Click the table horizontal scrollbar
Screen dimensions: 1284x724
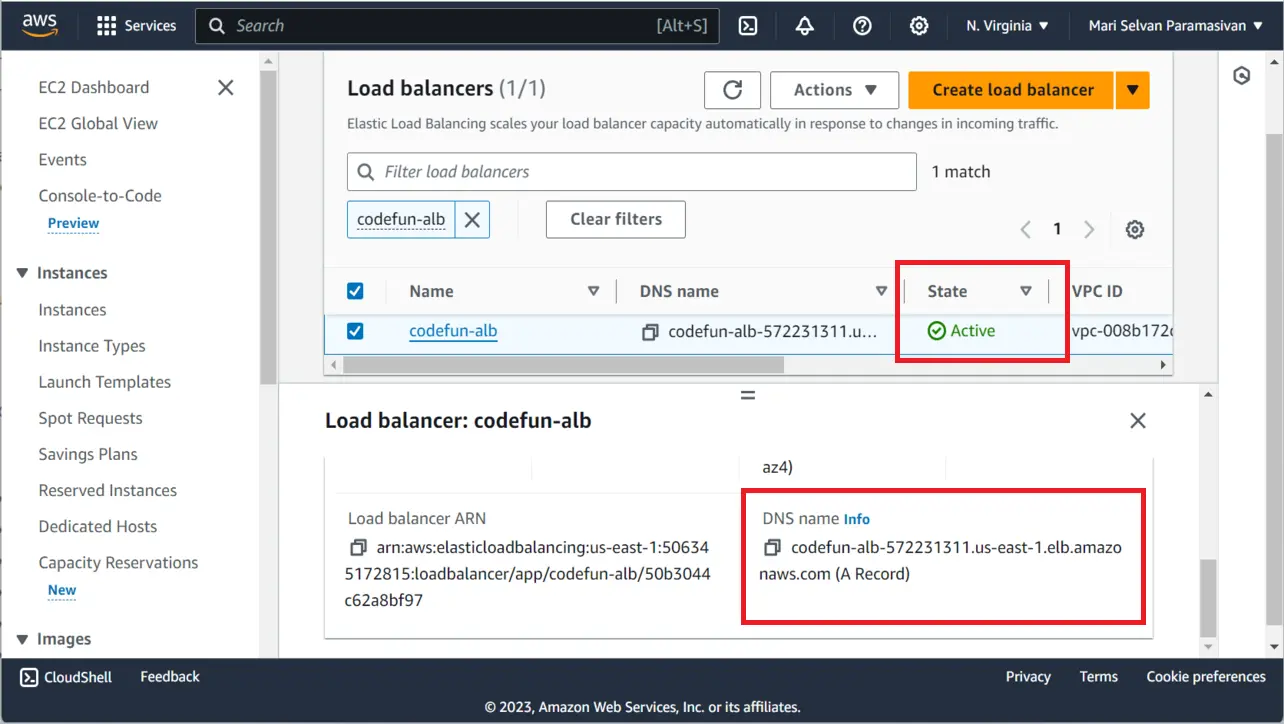[562, 365]
